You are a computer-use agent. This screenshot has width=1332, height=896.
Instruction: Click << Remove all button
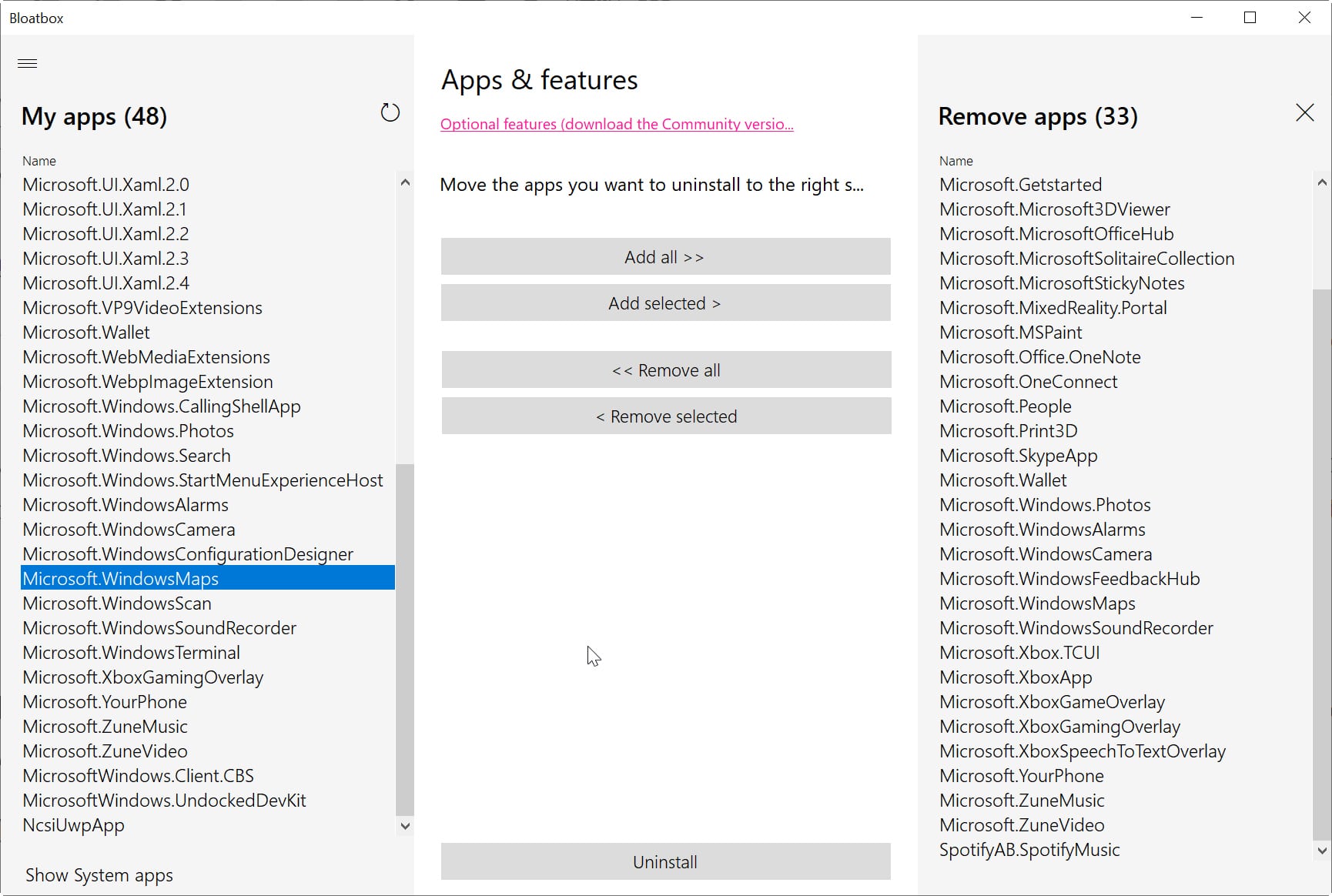click(x=666, y=370)
